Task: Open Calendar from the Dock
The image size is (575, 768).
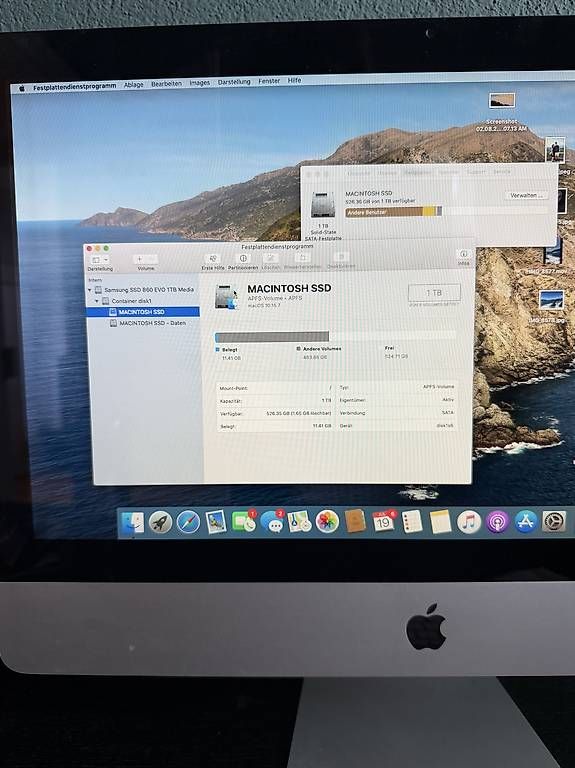Action: click(x=383, y=521)
